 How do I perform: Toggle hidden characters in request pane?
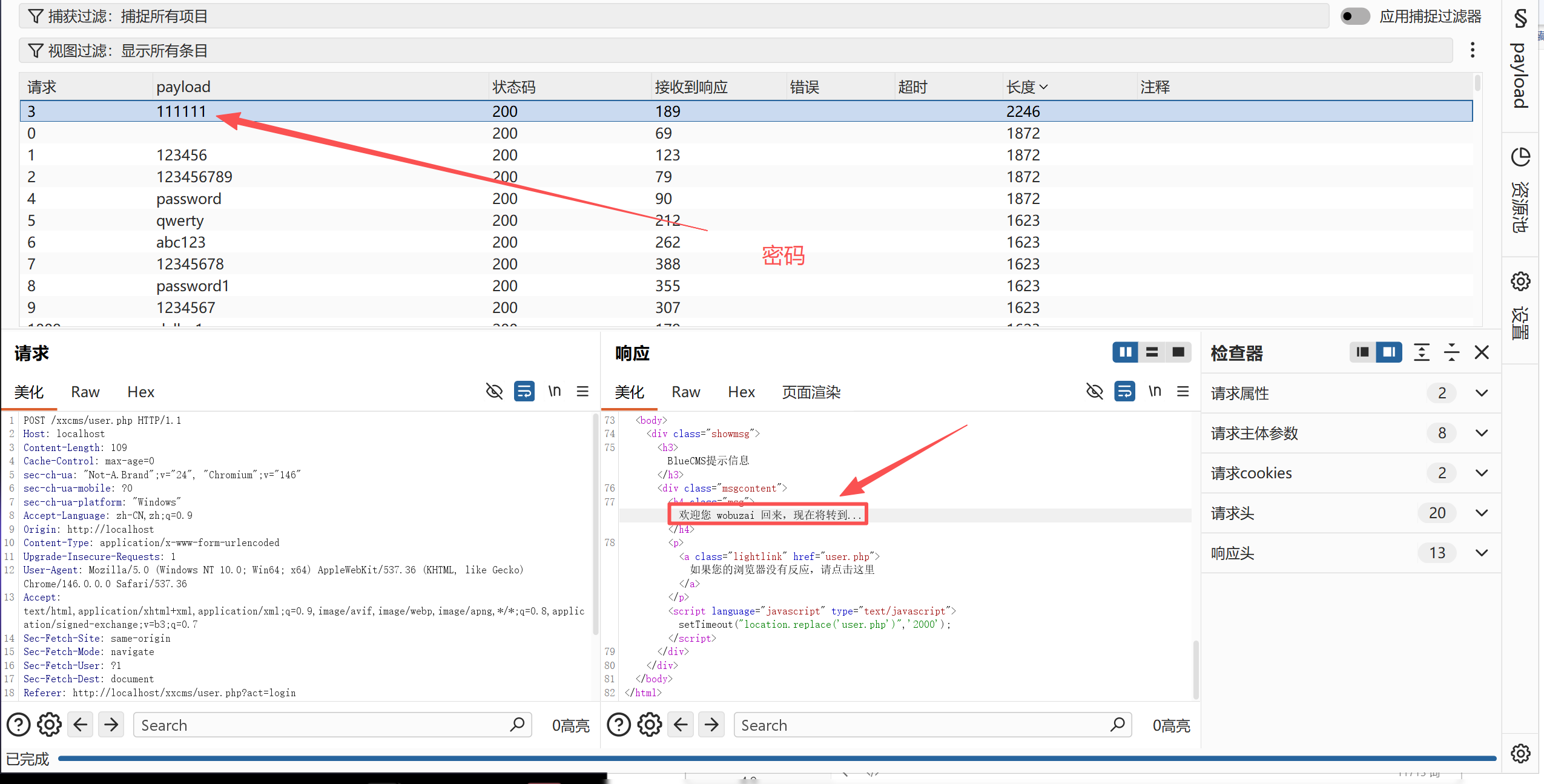click(x=494, y=391)
